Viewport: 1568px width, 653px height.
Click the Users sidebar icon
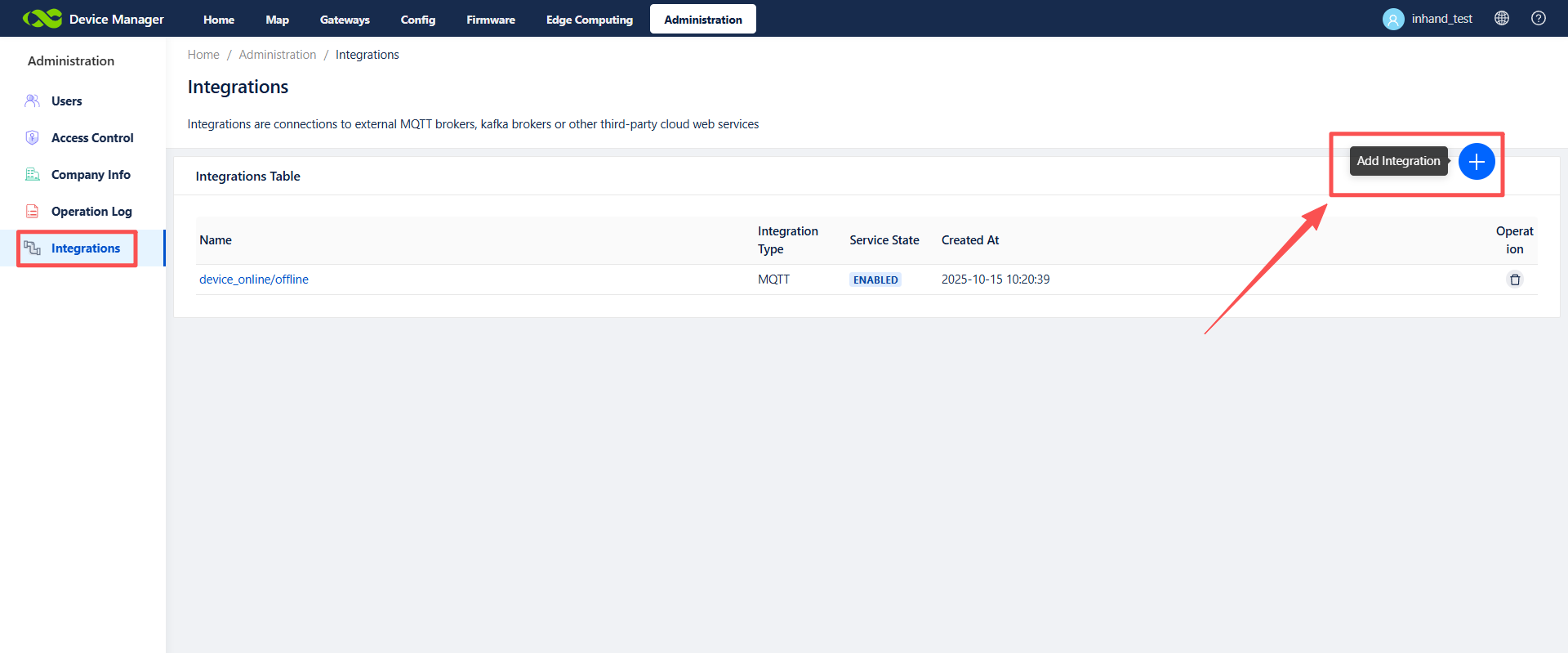point(33,101)
